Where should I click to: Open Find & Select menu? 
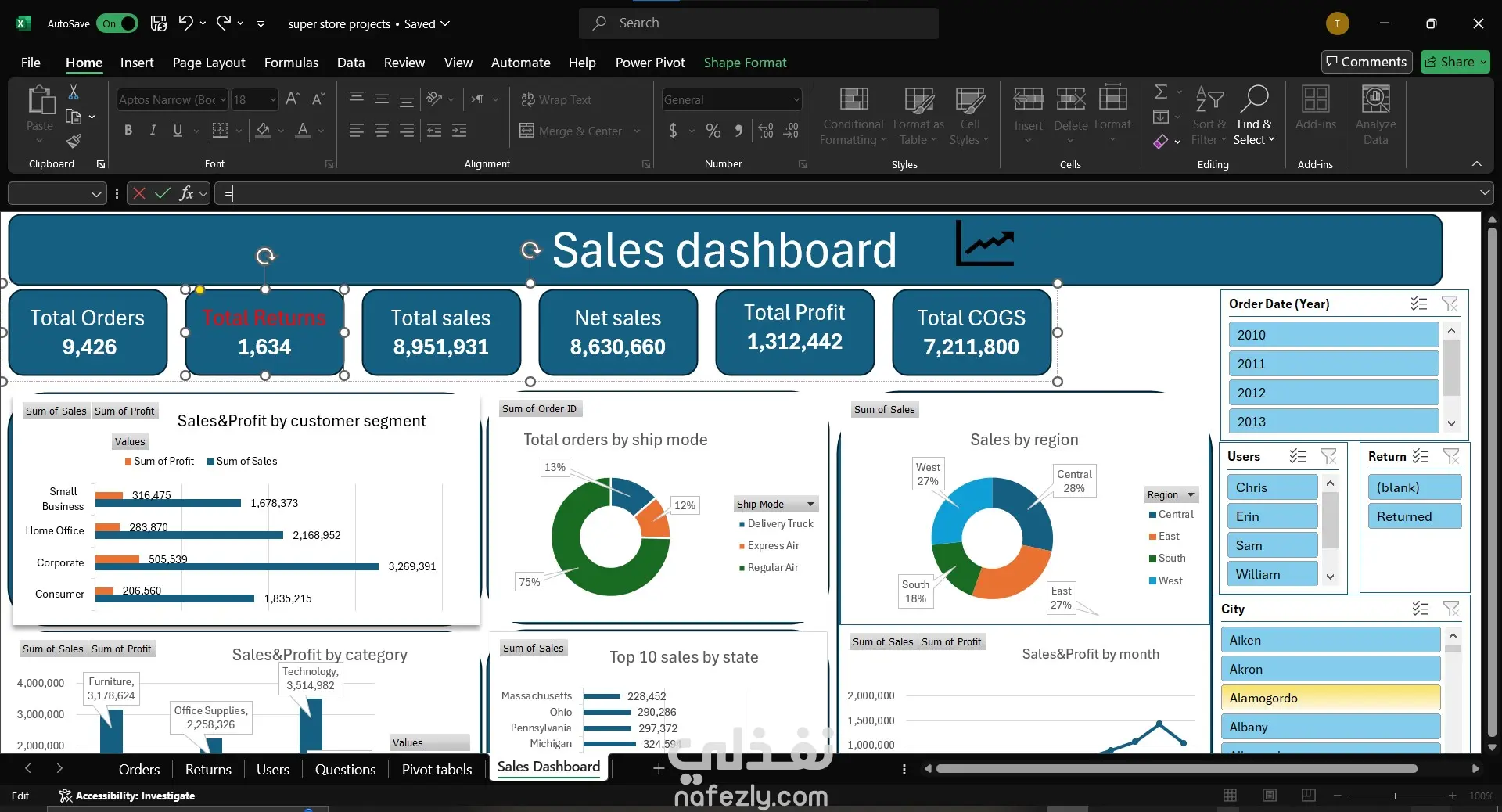click(x=1254, y=115)
